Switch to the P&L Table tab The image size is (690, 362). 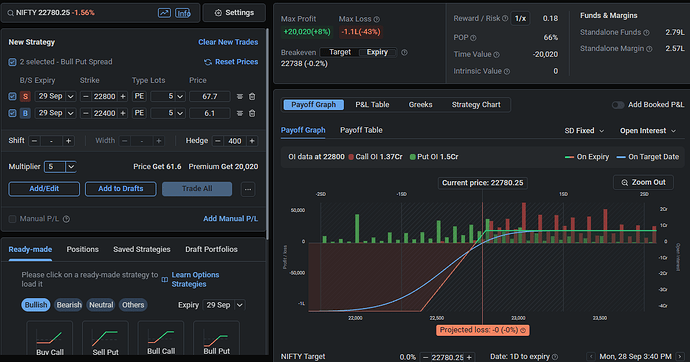point(372,105)
